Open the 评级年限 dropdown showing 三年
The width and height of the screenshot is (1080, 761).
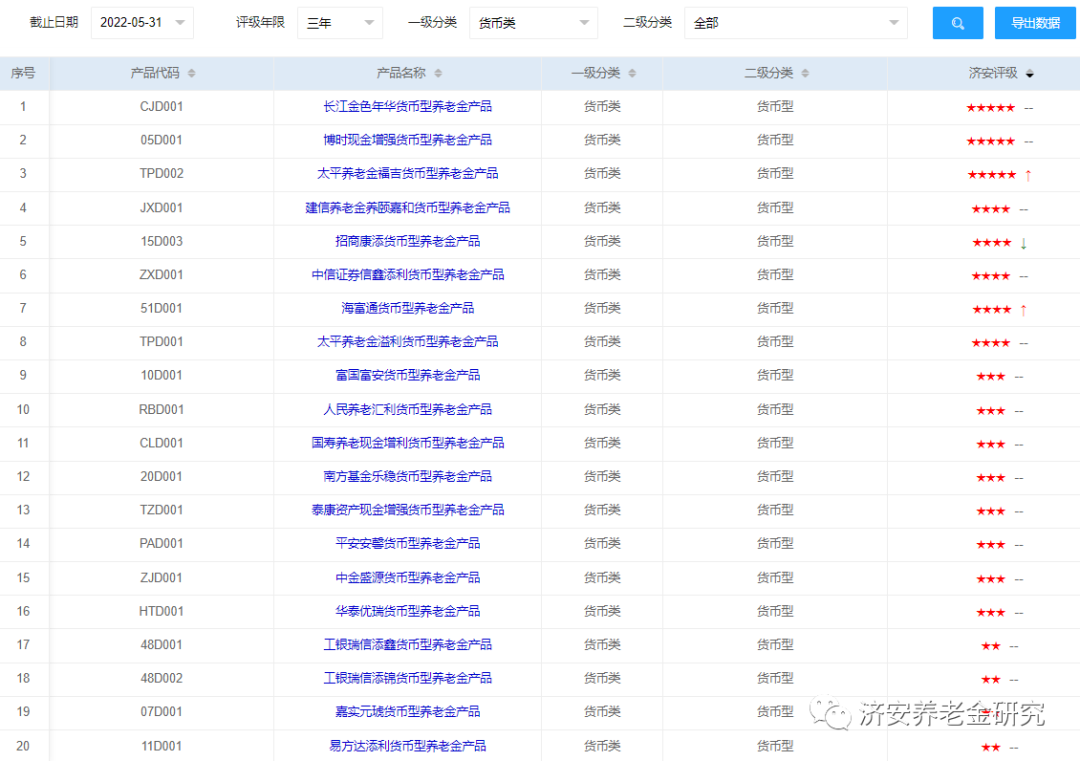pos(340,23)
